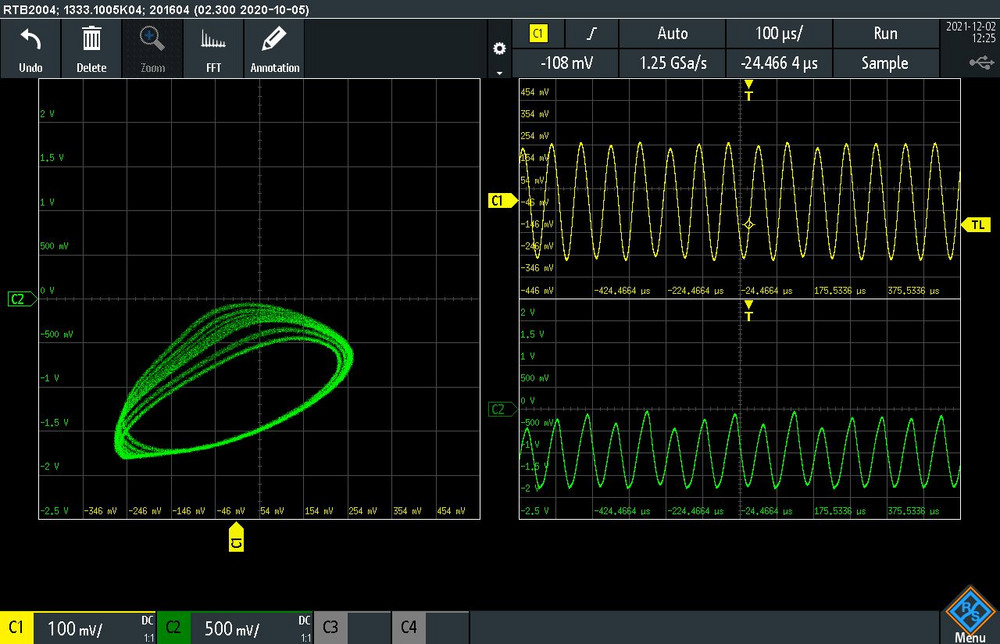Select the TL trigger level marker
Viewport: 1000px width, 644px height.
pos(975,224)
